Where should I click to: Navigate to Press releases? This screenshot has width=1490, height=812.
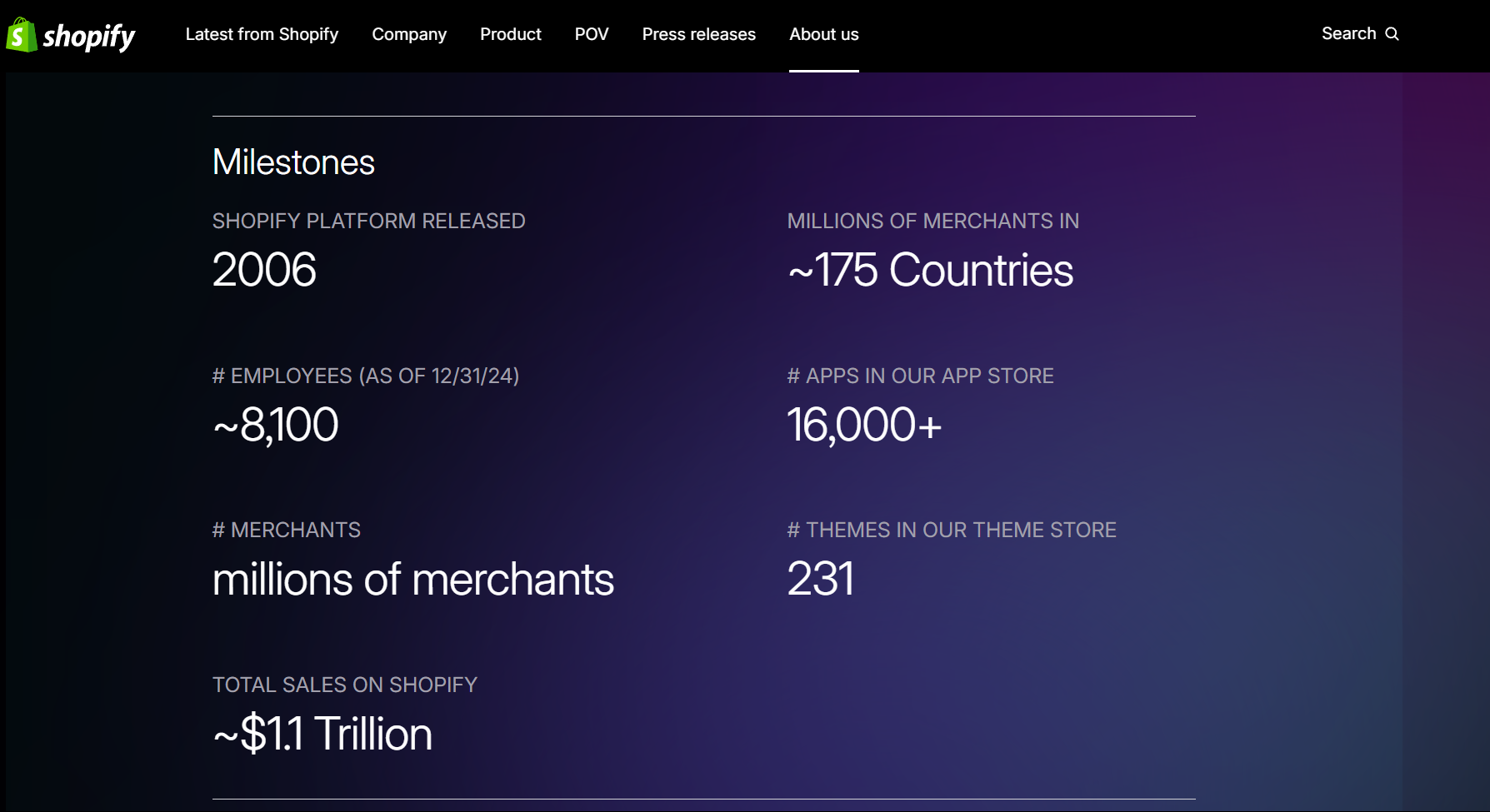click(699, 34)
